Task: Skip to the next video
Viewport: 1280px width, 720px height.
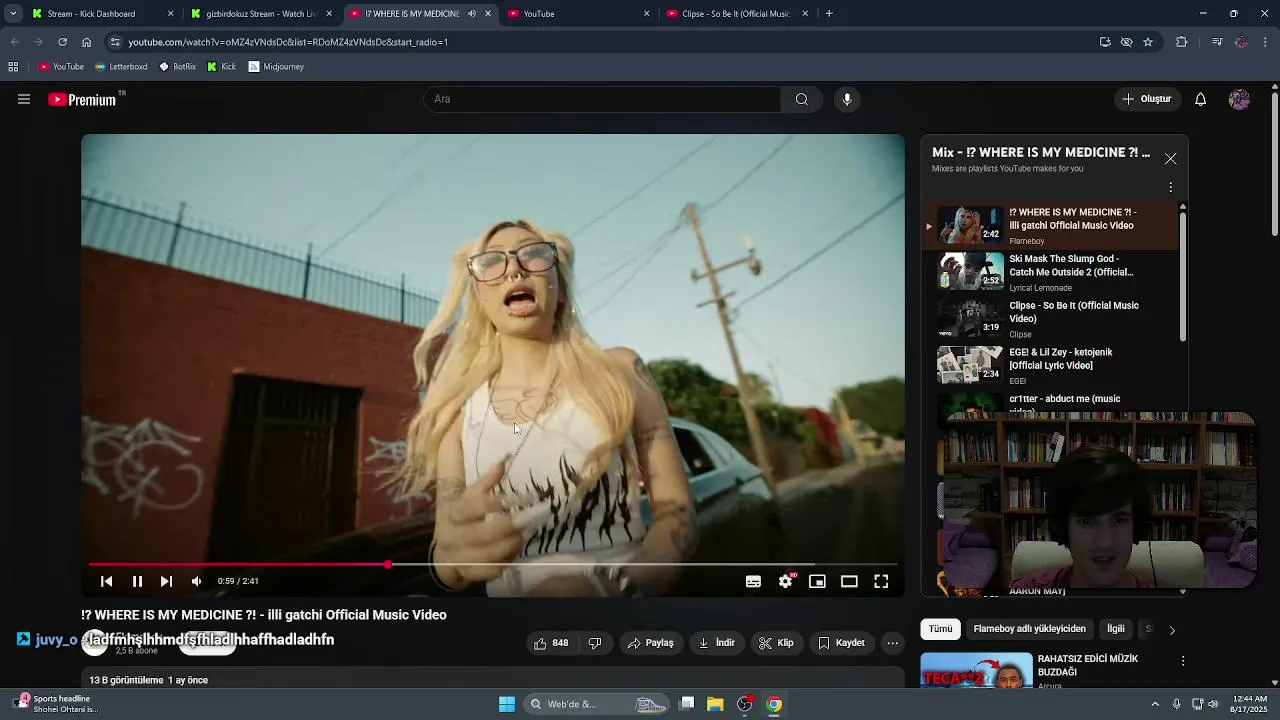Action: (x=166, y=581)
